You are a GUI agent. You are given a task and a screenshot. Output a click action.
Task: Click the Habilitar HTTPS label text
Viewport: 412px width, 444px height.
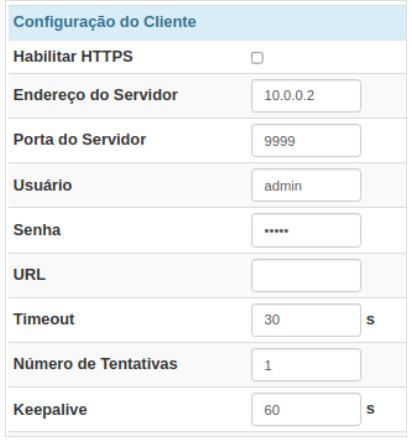pyautogui.click(x=73, y=56)
